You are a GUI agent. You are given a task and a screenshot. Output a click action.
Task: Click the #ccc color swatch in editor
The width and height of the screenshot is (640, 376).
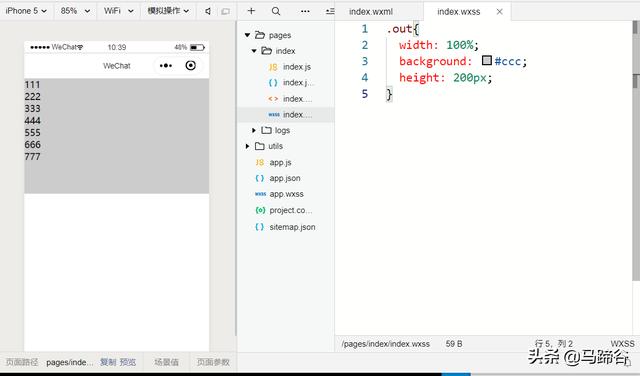487,60
